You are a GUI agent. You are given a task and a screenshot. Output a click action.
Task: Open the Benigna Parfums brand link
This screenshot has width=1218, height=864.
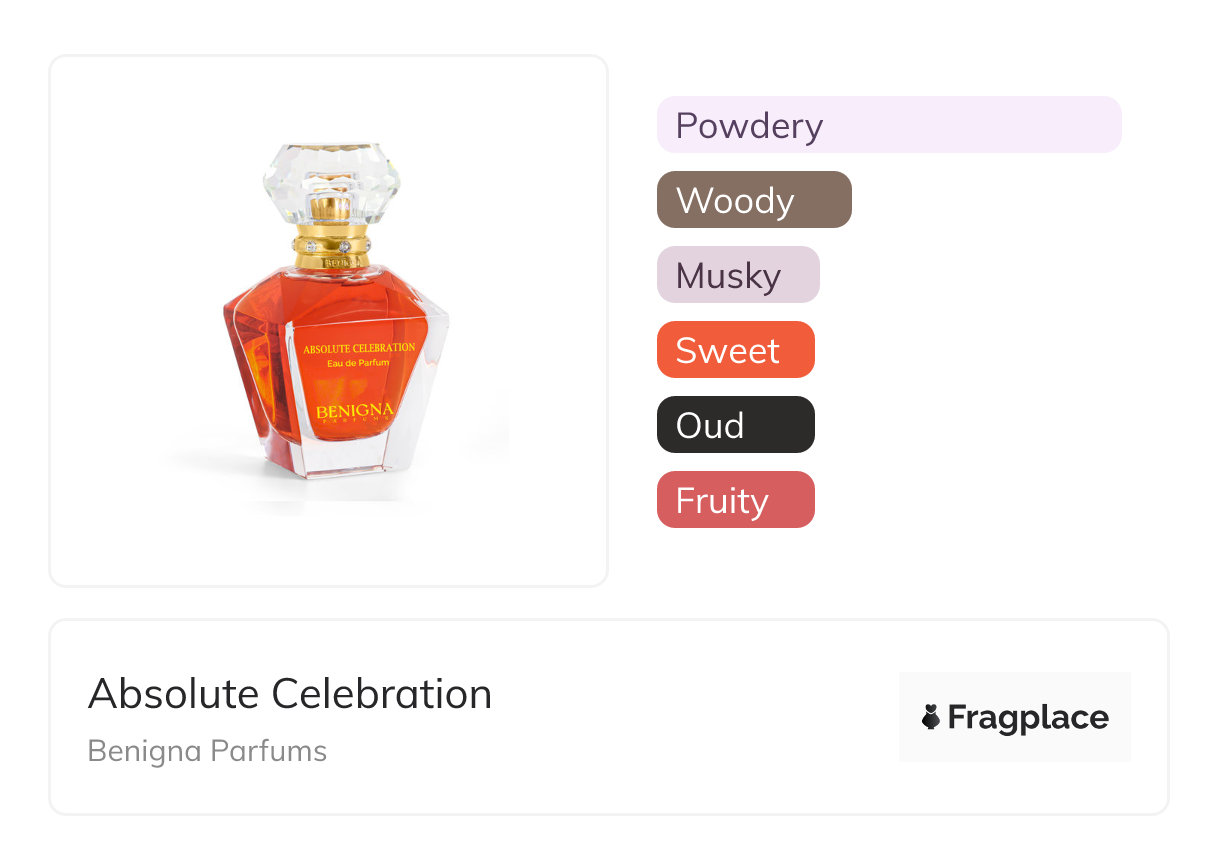point(207,751)
